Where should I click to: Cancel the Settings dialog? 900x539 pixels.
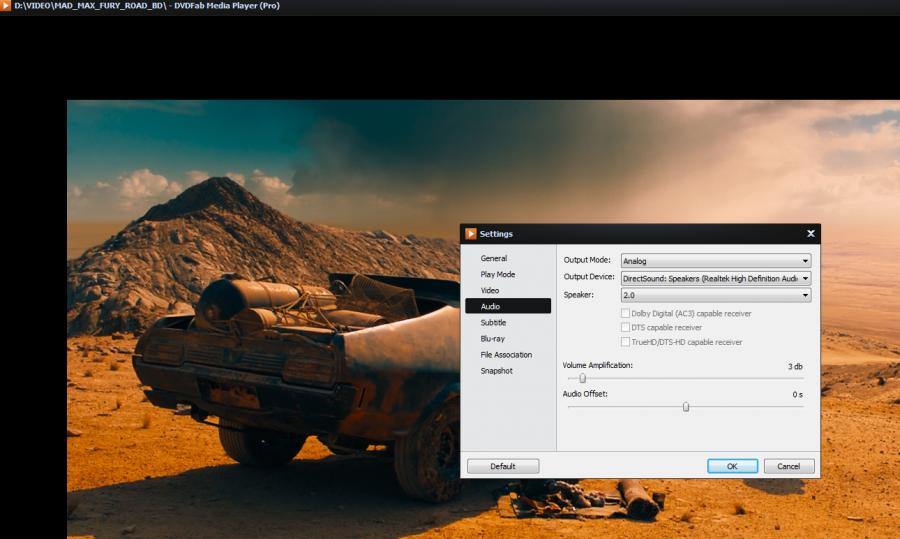[x=789, y=466]
